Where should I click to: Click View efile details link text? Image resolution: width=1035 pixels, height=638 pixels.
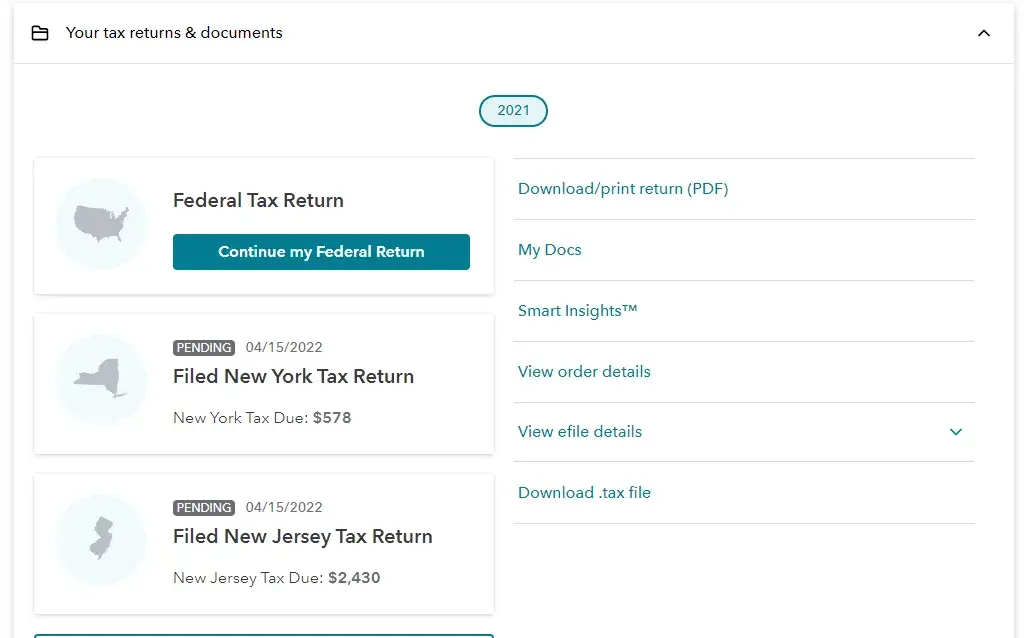[580, 432]
